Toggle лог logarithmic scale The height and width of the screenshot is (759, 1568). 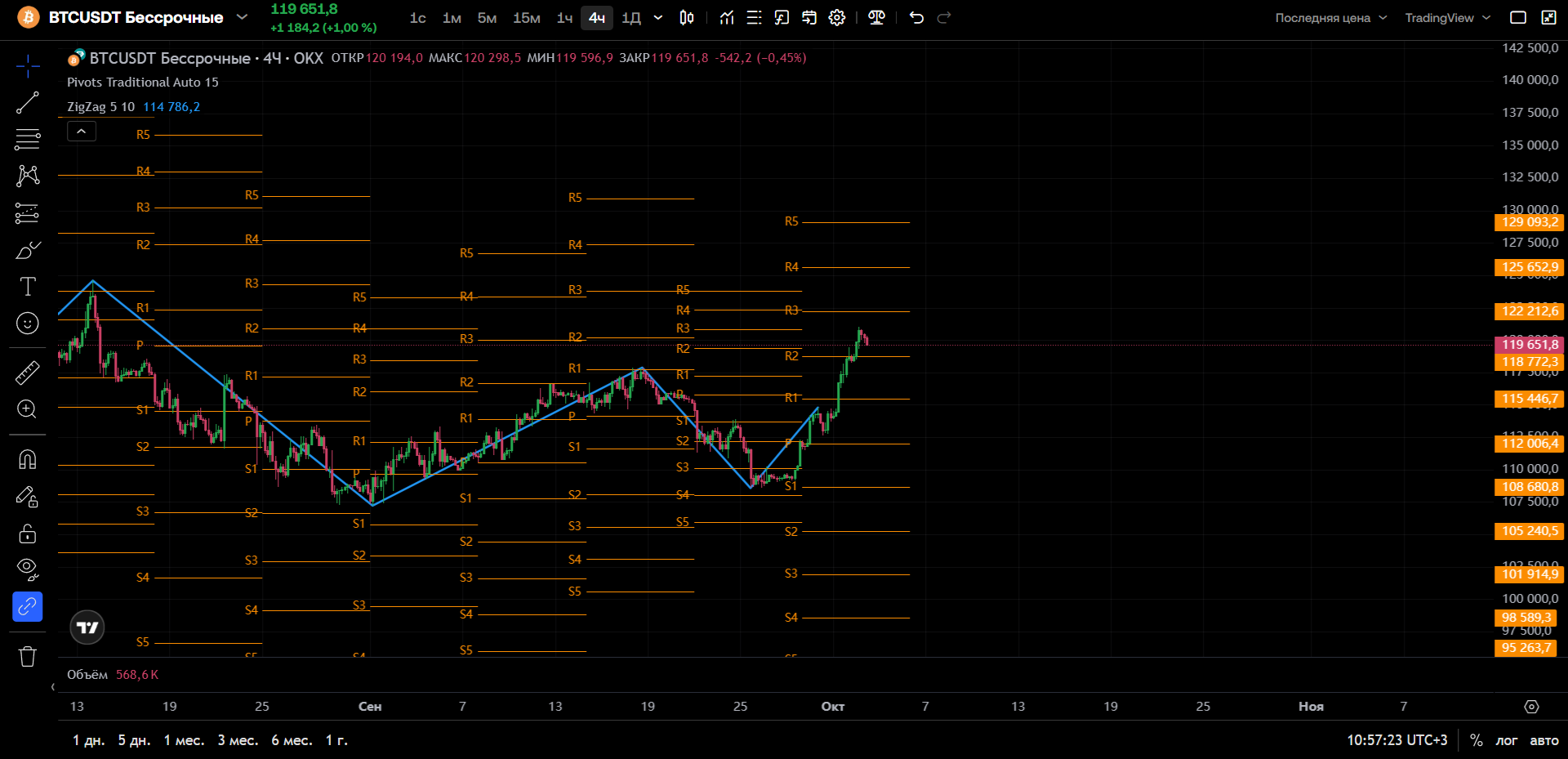point(1507,740)
